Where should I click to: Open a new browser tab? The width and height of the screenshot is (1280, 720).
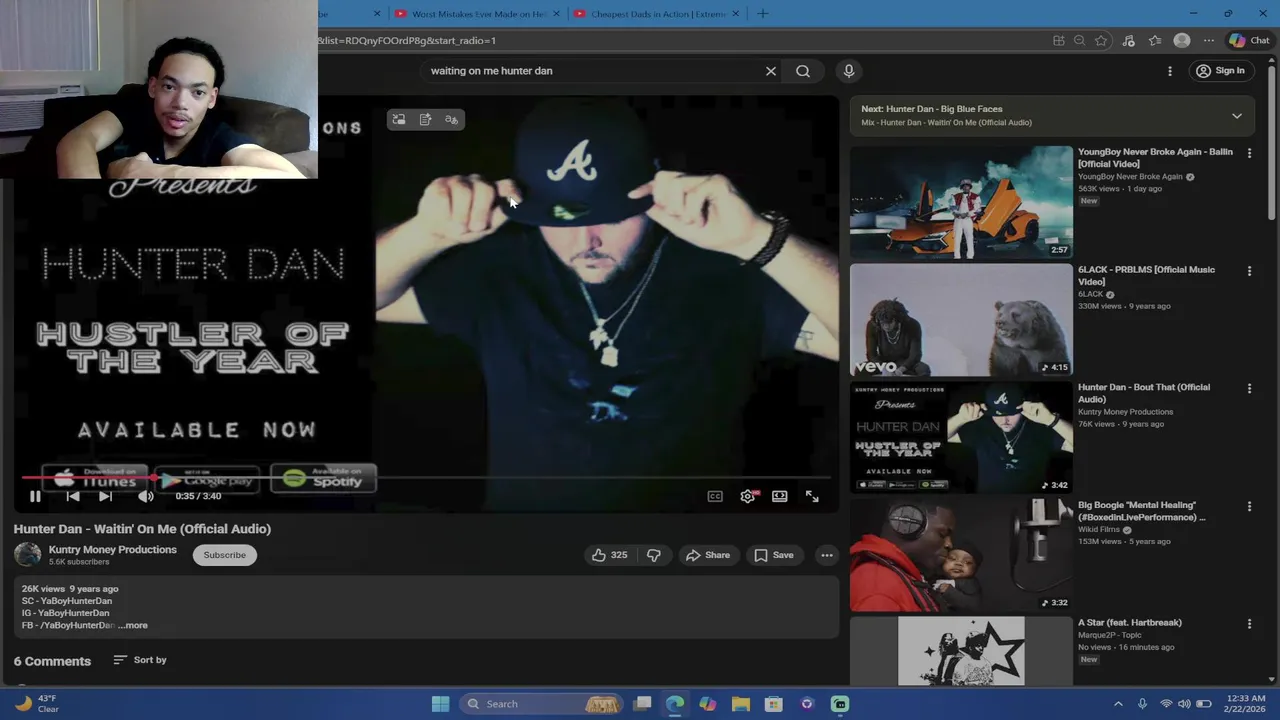763,14
